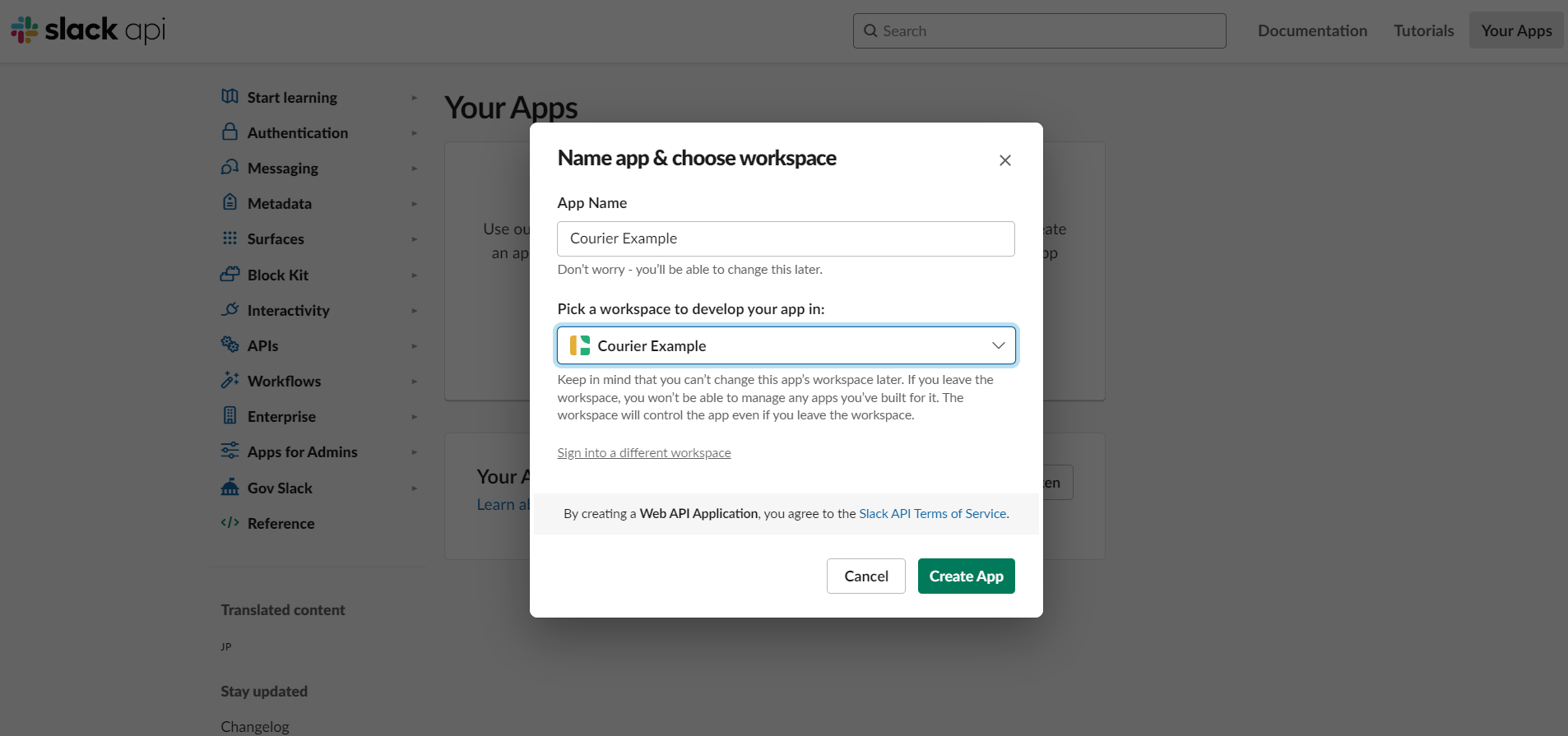Close the Name app dialog
This screenshot has width=1568, height=736.
[1005, 160]
